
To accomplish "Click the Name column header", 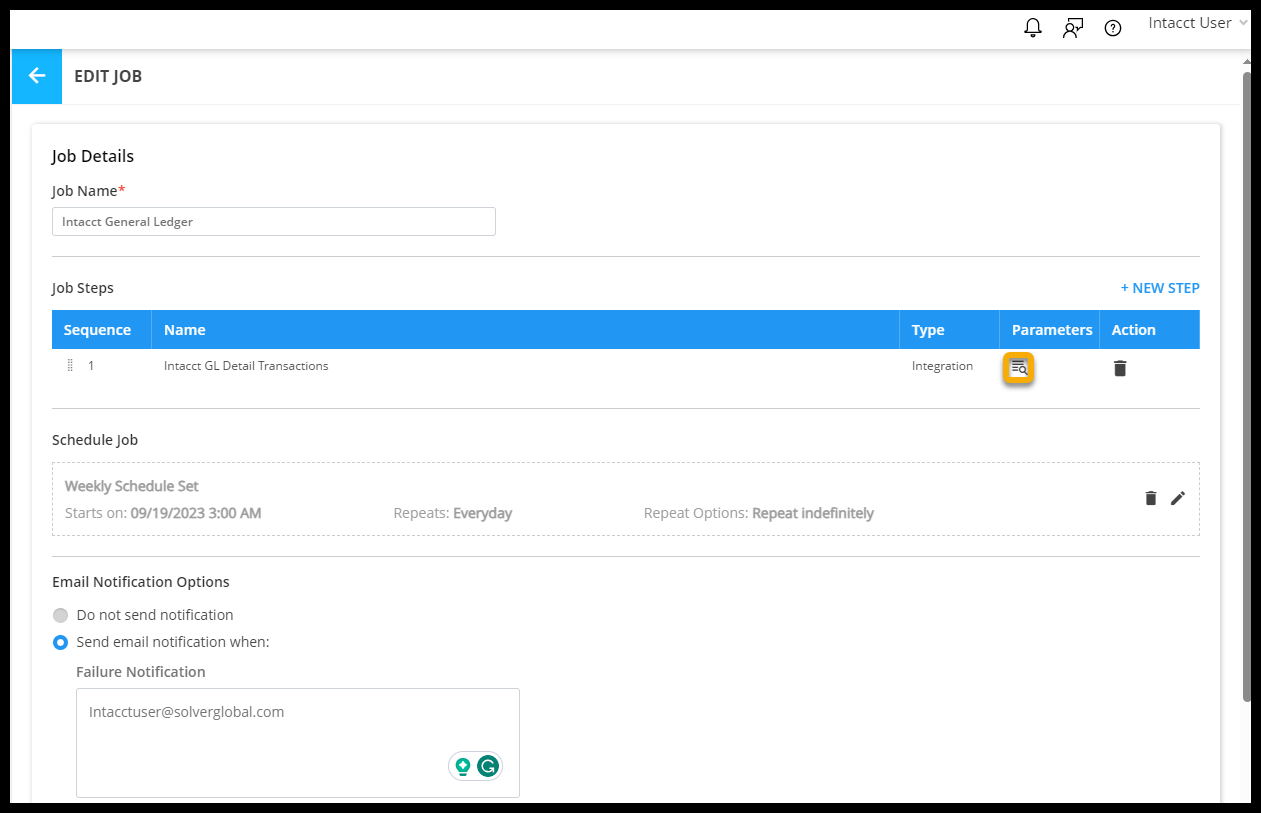I will point(185,330).
